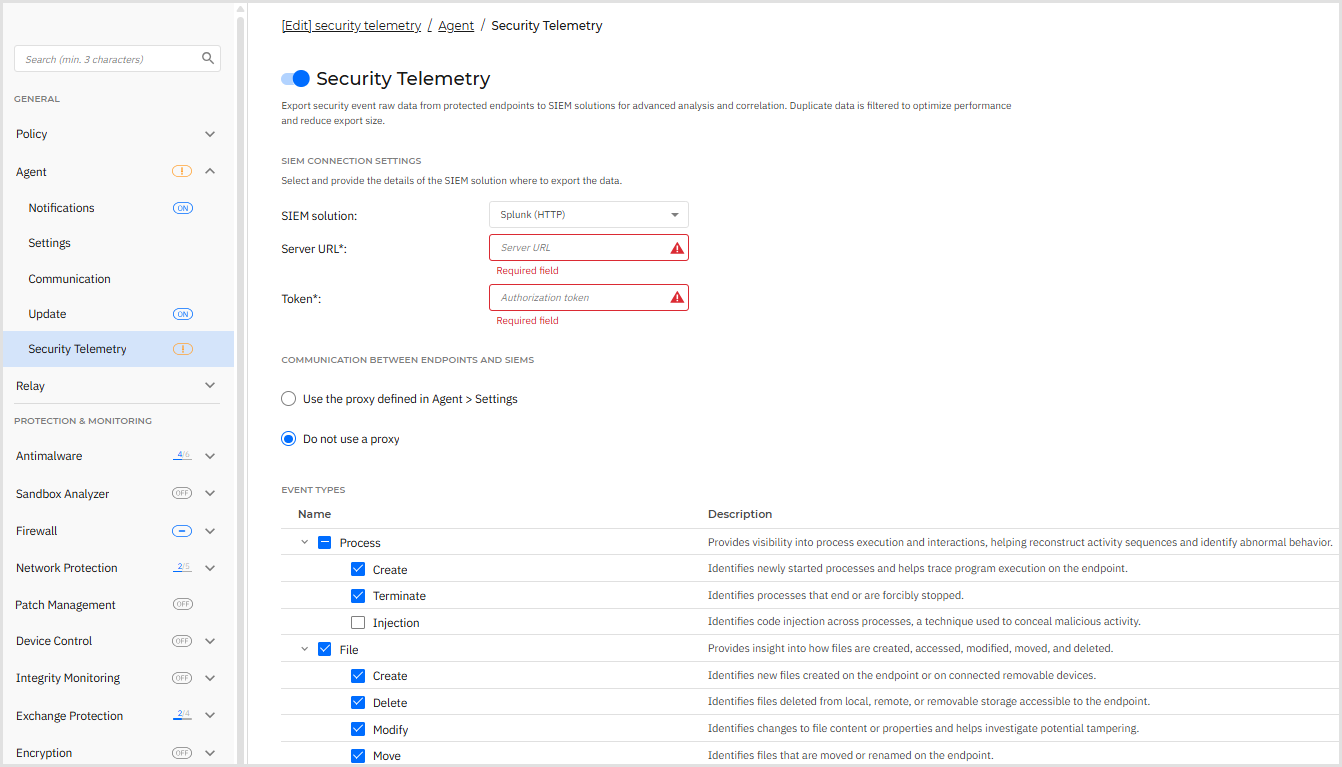
Task: Open the Notifications item under Agent
Action: coord(62,208)
